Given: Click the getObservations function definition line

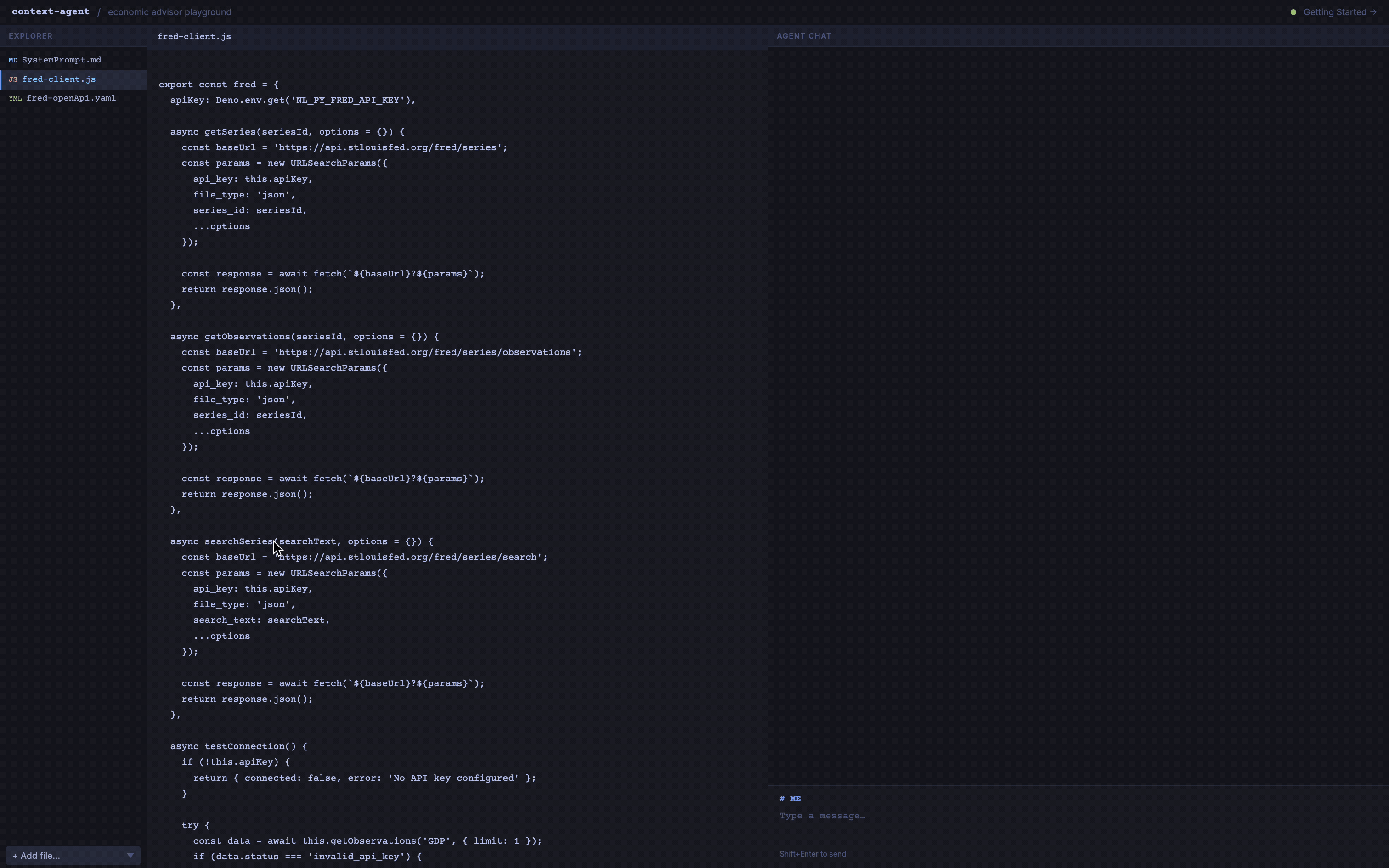Looking at the screenshot, I should pyautogui.click(x=304, y=336).
